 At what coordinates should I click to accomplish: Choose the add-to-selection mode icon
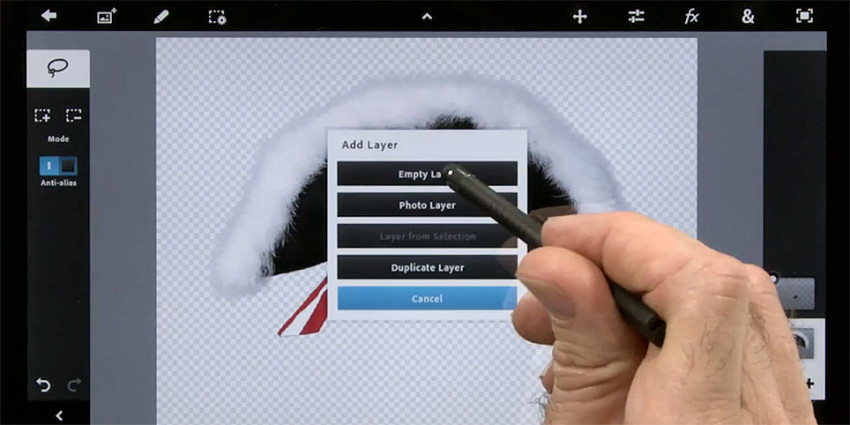pyautogui.click(x=42, y=115)
